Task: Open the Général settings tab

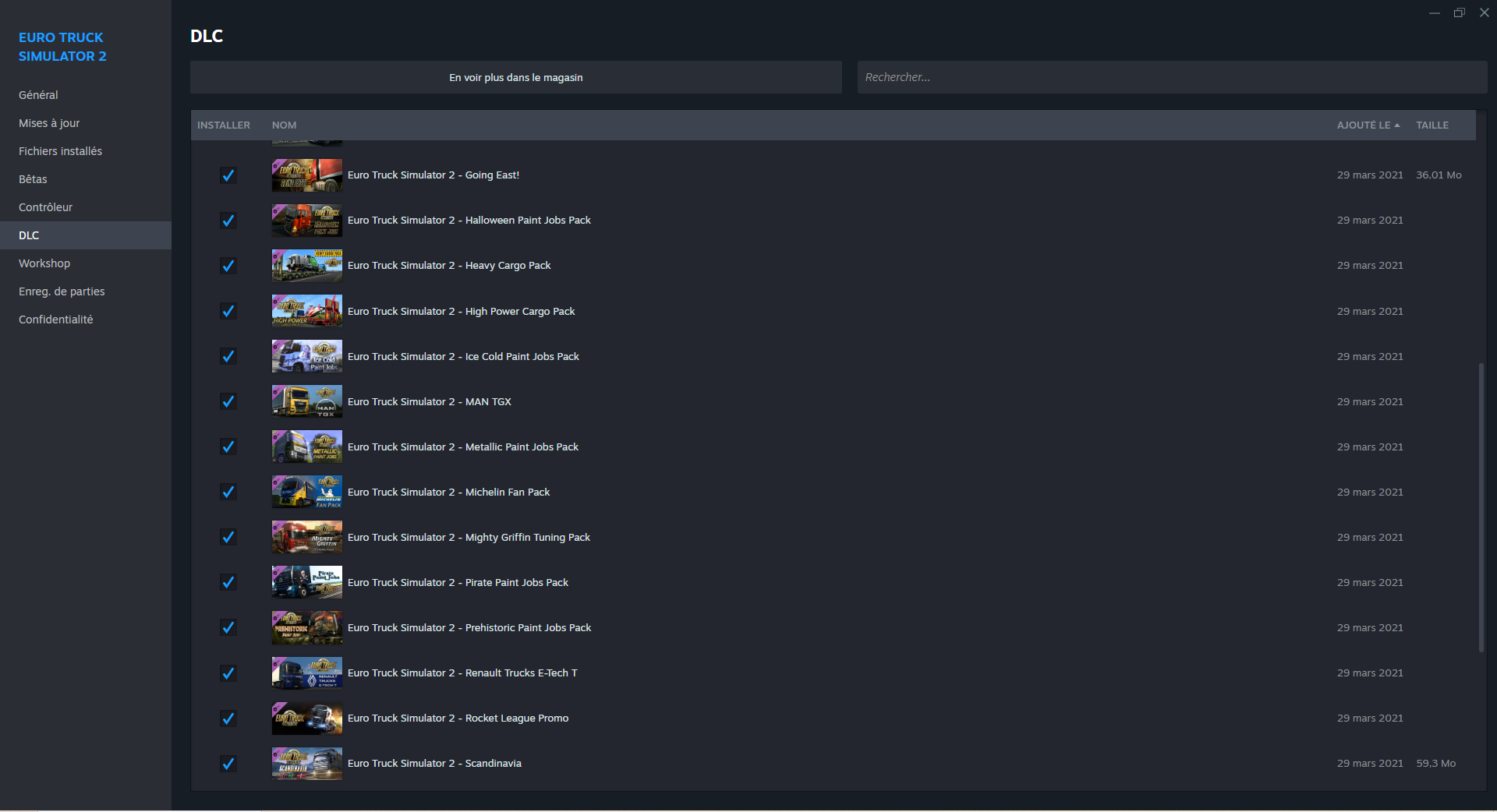Action: pyautogui.click(x=86, y=95)
